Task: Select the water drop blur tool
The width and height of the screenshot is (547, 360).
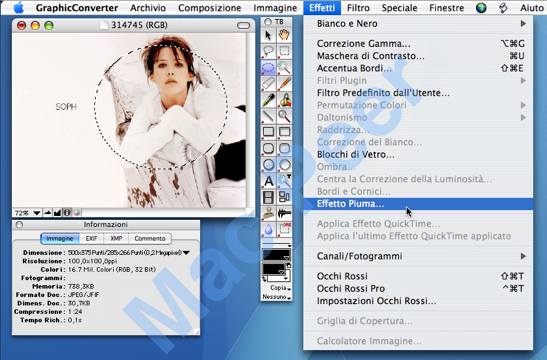Action: 268,229
